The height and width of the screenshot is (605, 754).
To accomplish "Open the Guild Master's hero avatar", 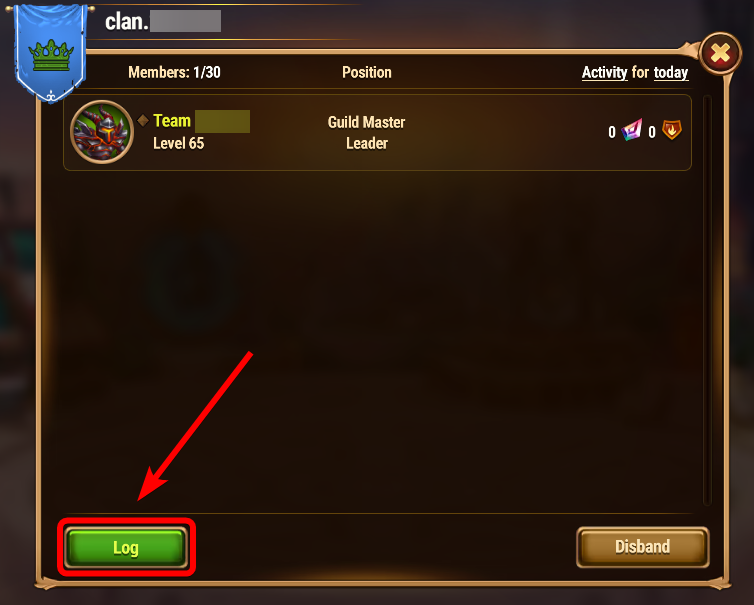I will 102,132.
